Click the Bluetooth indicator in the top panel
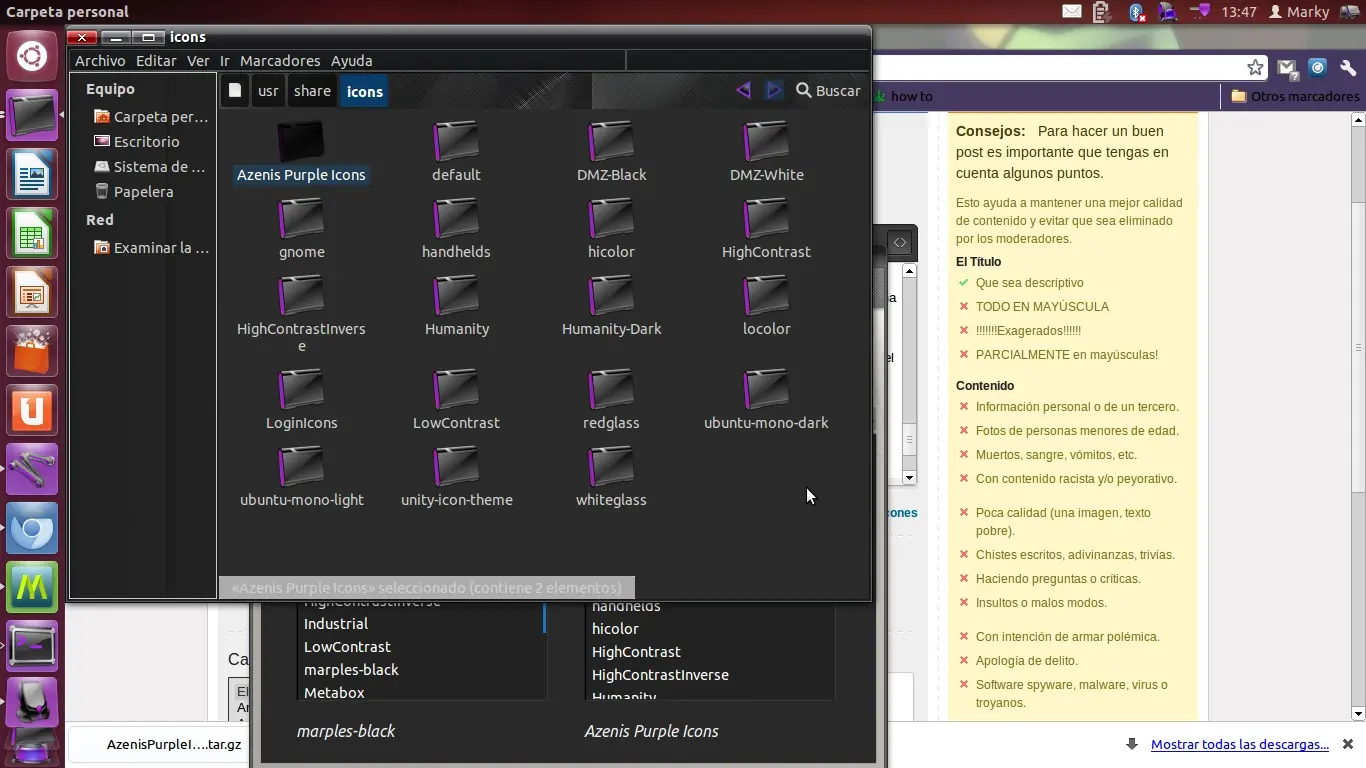The width and height of the screenshot is (1366, 768). 1138,12
